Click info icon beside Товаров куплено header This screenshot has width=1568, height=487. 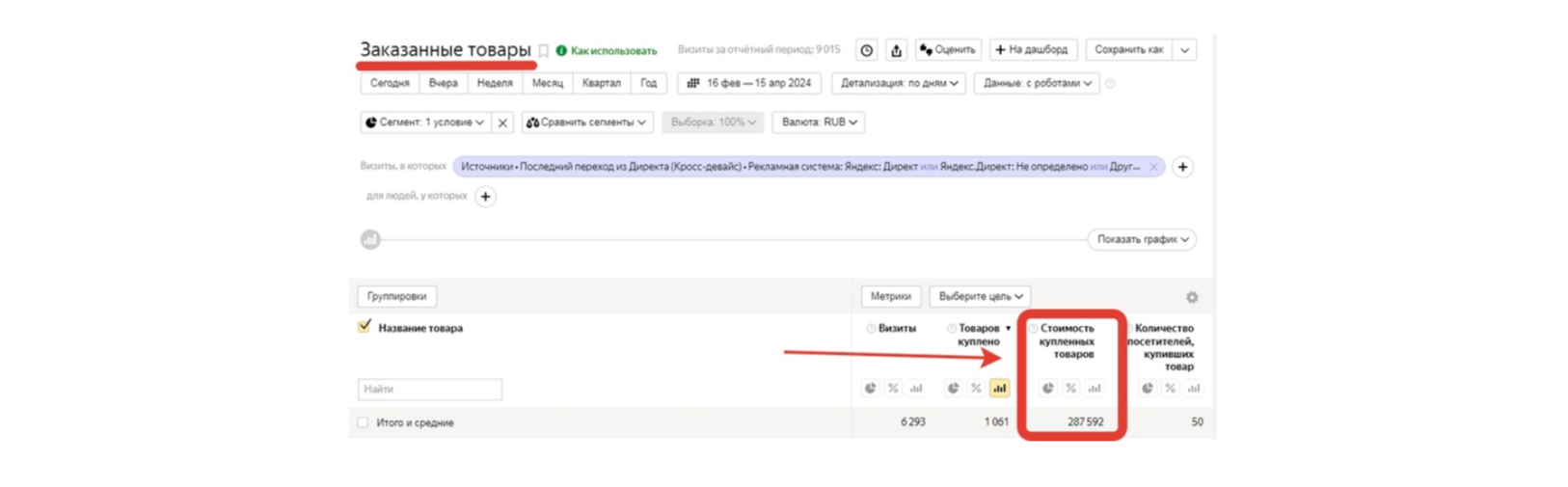click(952, 329)
